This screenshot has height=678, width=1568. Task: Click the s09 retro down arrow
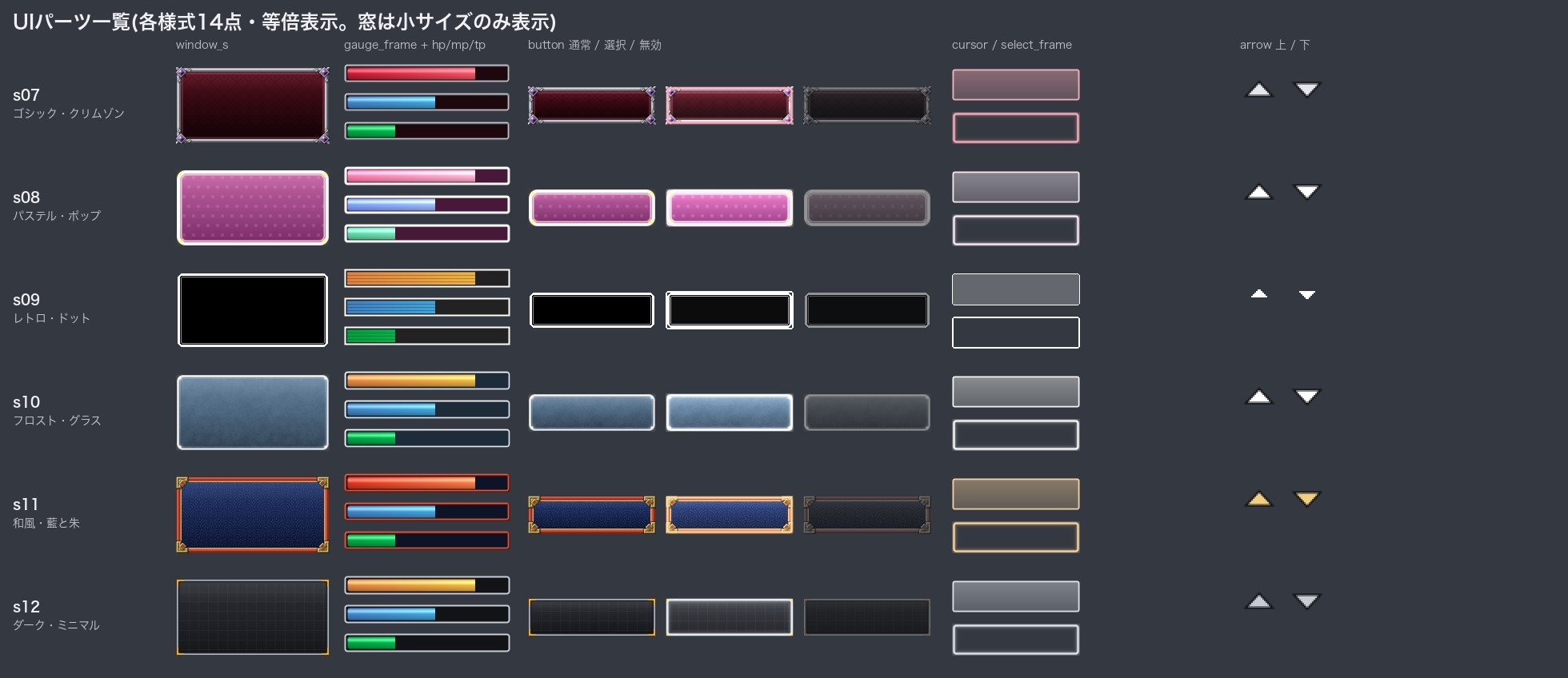(x=1307, y=294)
